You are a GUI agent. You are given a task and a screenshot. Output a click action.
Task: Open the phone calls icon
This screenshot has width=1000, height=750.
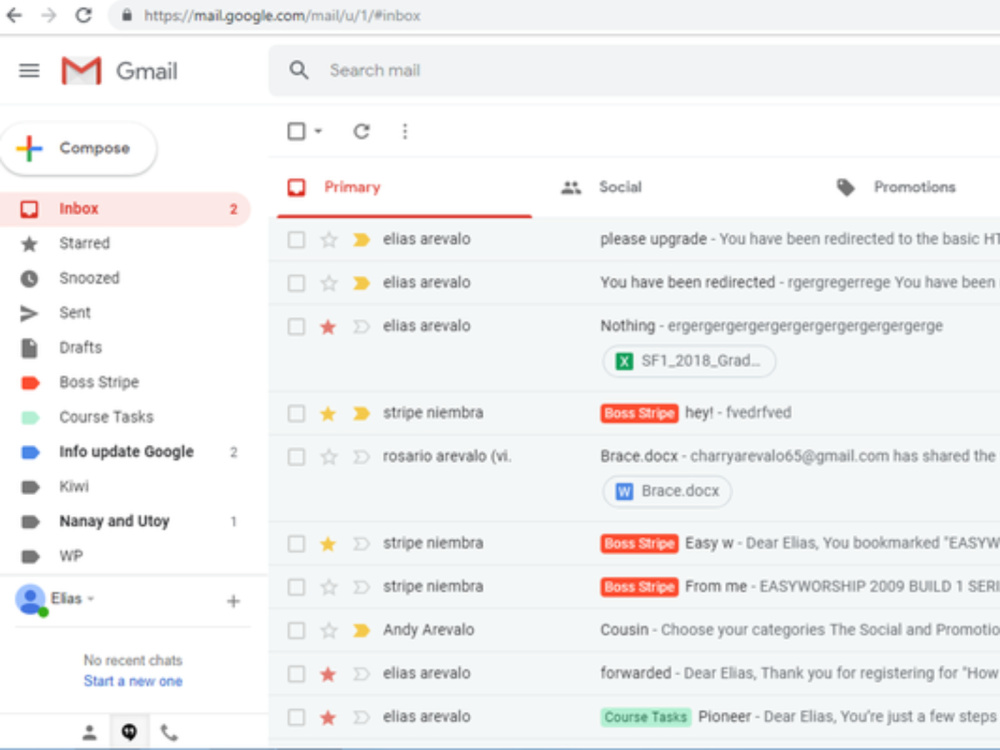point(169,733)
